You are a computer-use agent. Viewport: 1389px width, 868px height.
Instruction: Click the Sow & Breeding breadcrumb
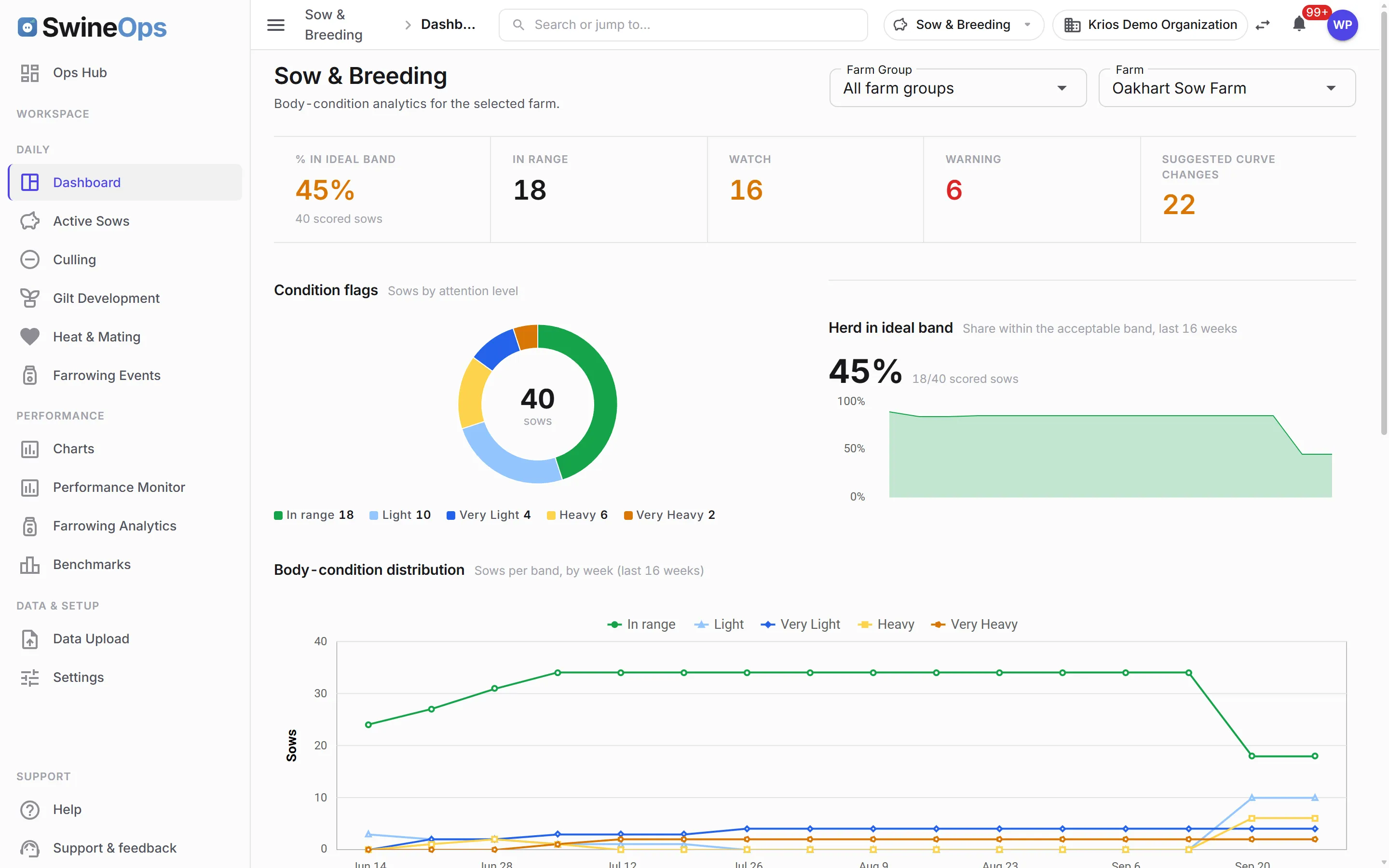coord(333,25)
